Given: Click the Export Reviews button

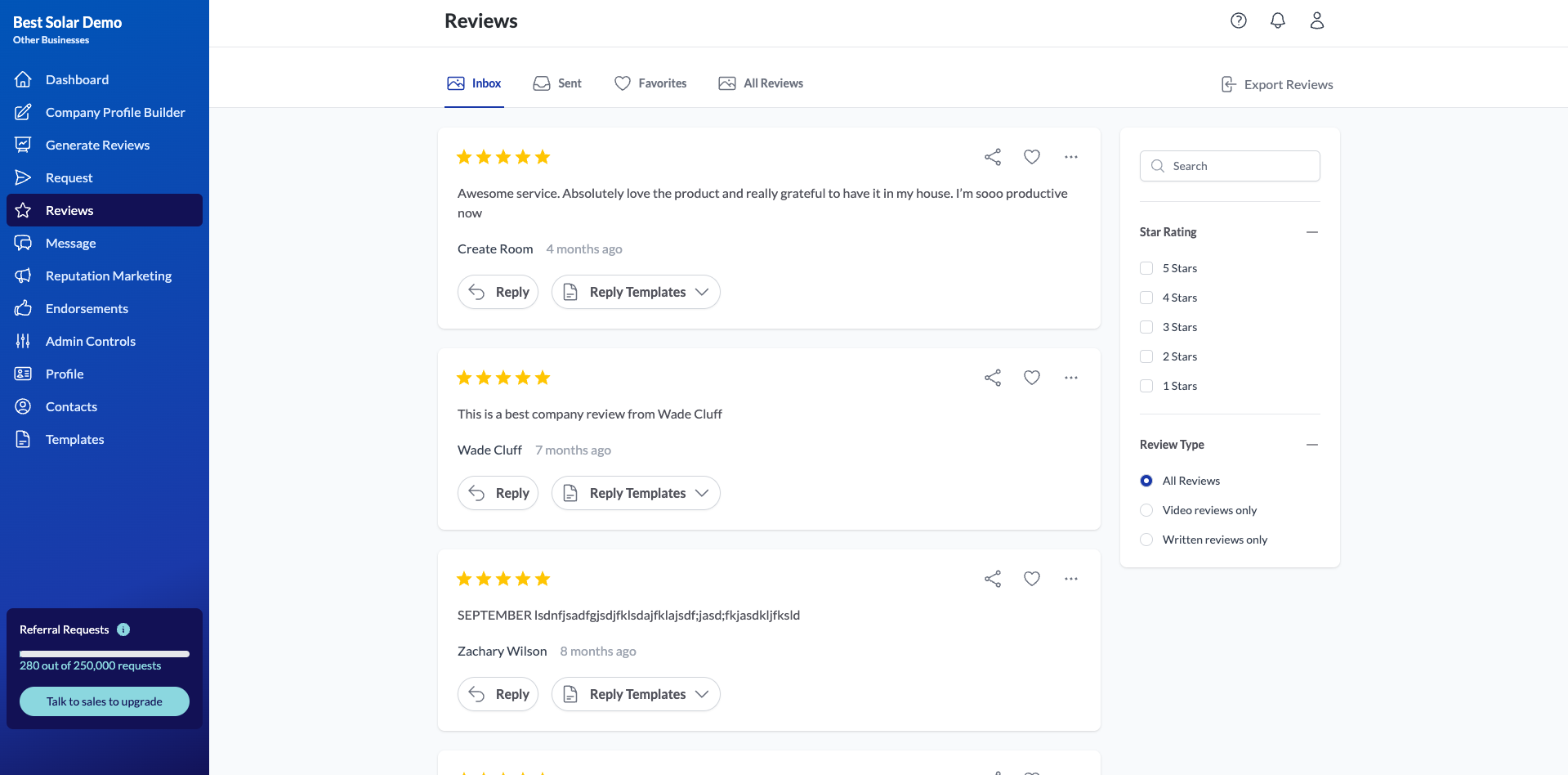Looking at the screenshot, I should pos(1275,83).
